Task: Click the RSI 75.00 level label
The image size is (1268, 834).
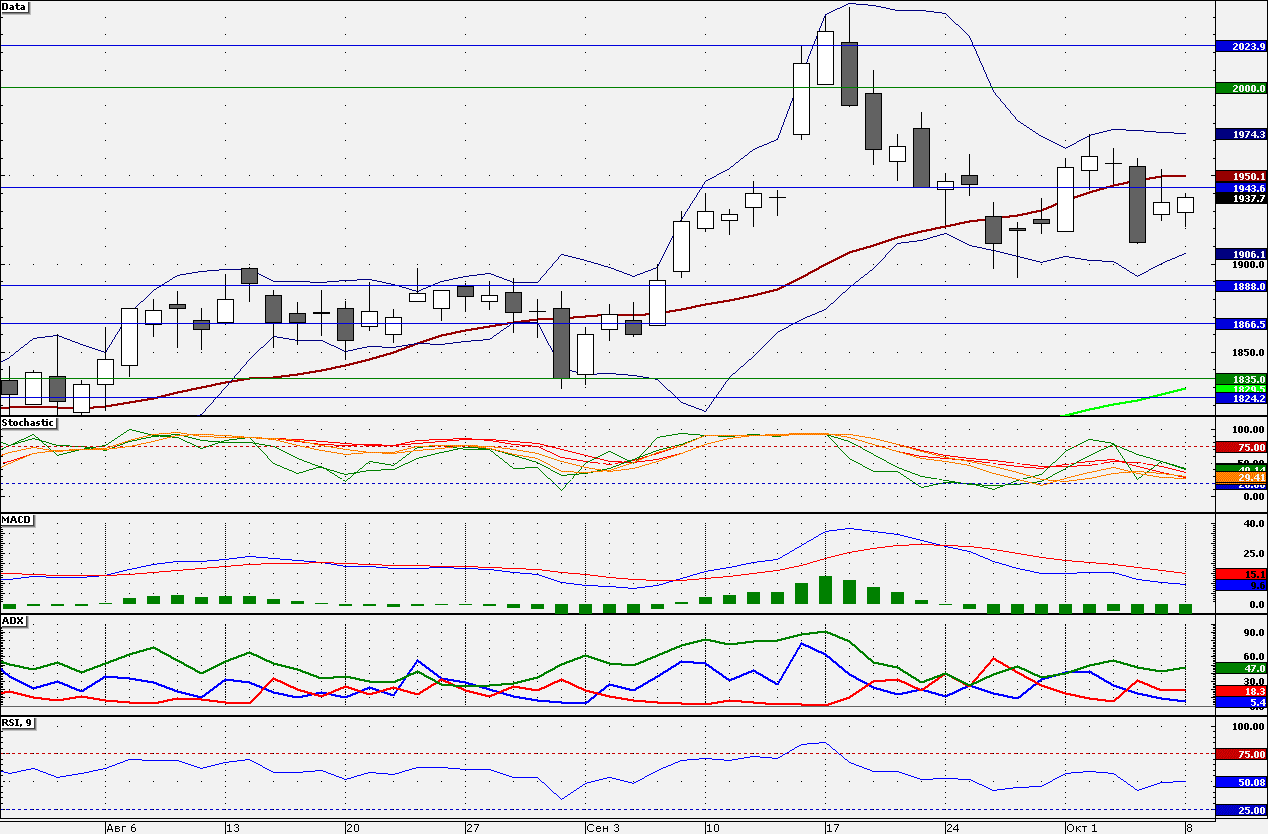Action: pyautogui.click(x=1241, y=754)
